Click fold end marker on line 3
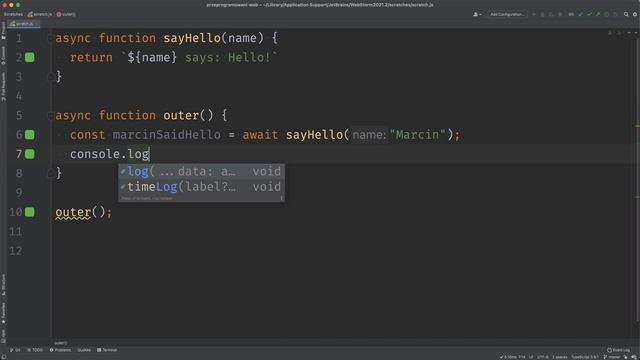This screenshot has width=640, height=360. click(x=50, y=76)
